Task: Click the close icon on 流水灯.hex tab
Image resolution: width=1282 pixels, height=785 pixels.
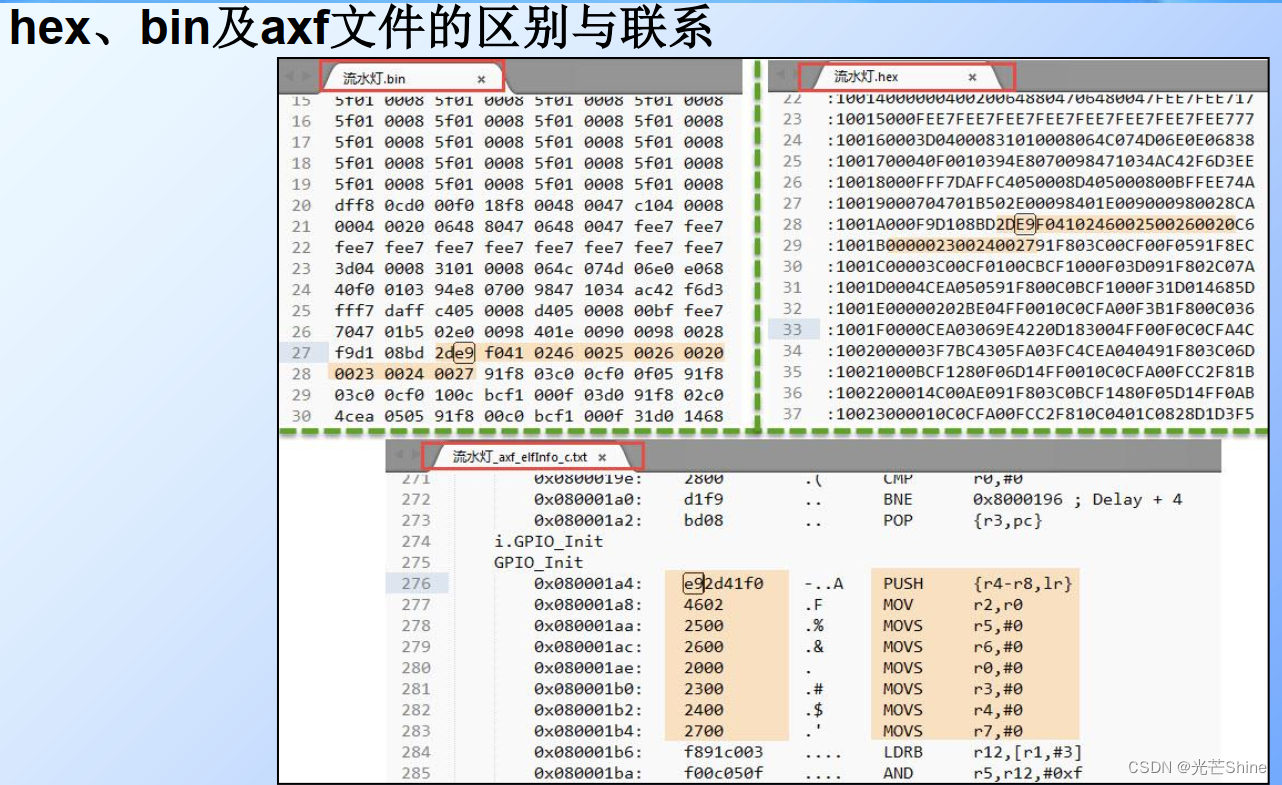Action: point(972,77)
